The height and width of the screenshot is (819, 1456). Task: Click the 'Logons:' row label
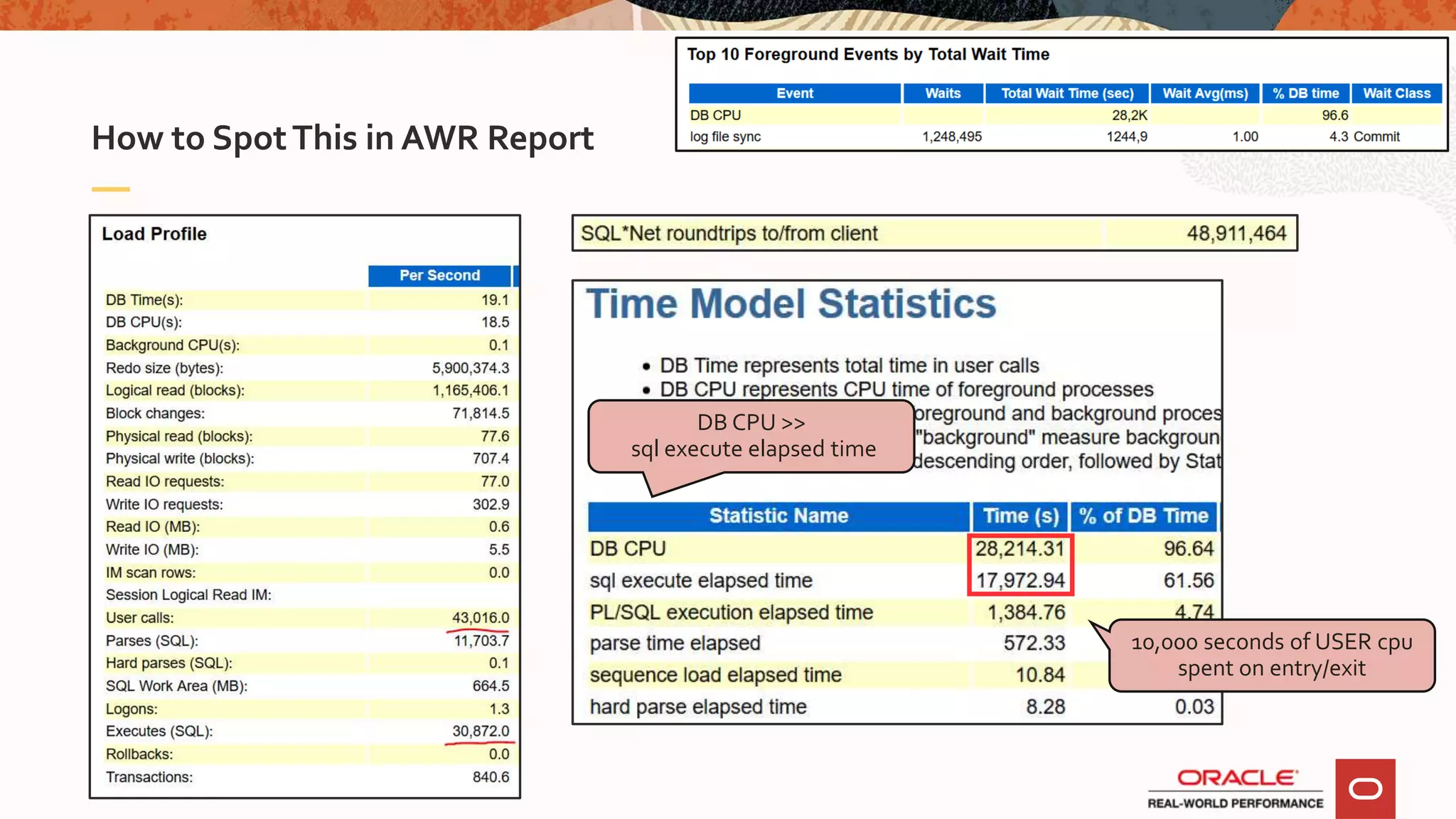(132, 709)
